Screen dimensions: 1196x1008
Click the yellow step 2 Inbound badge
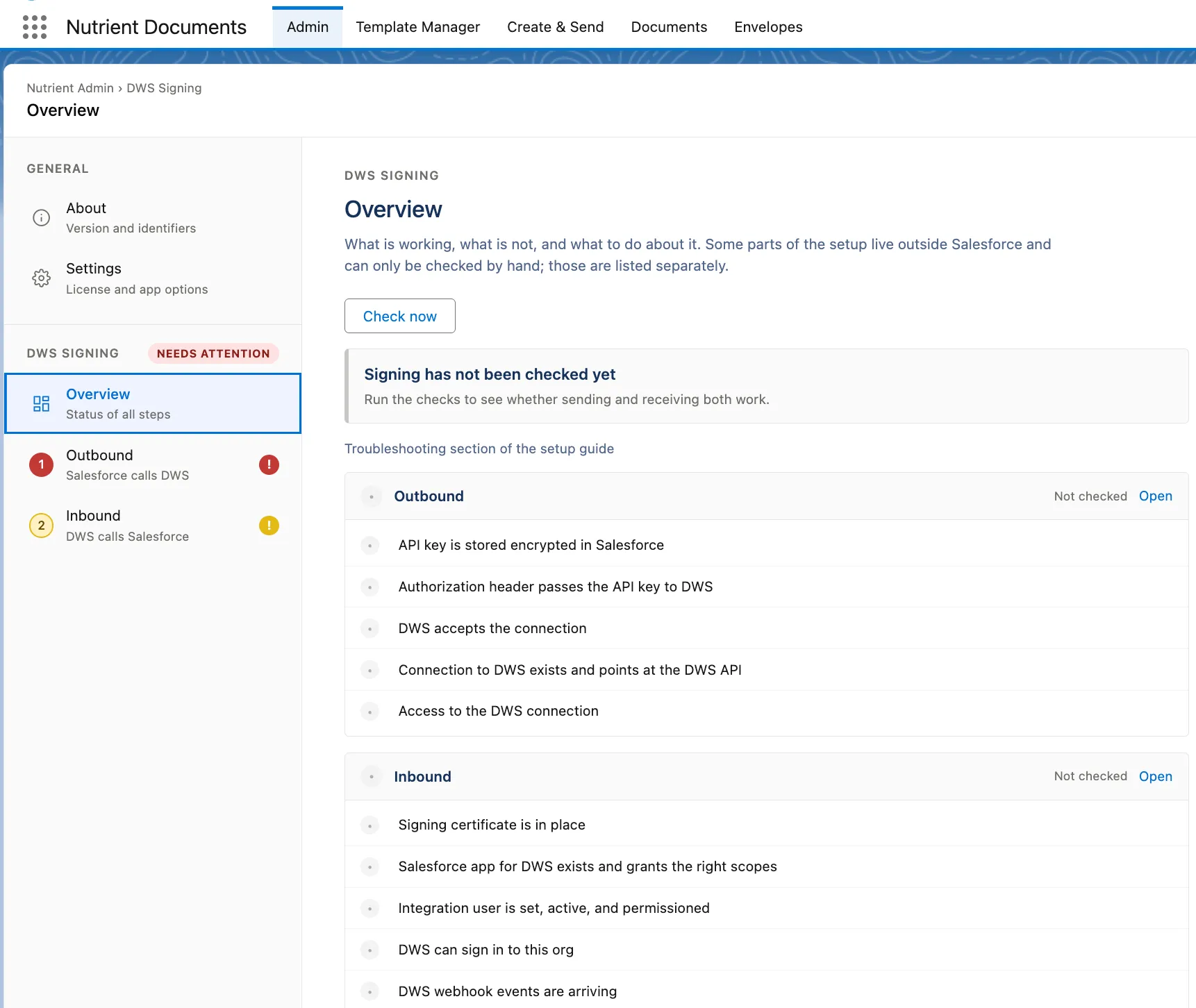(41, 526)
